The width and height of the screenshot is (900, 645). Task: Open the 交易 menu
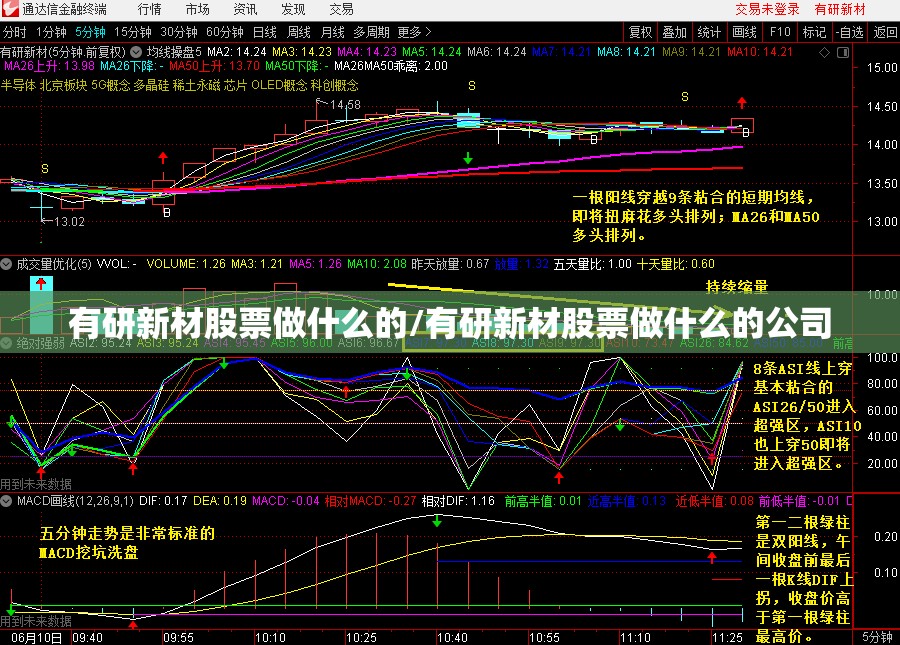[341, 9]
